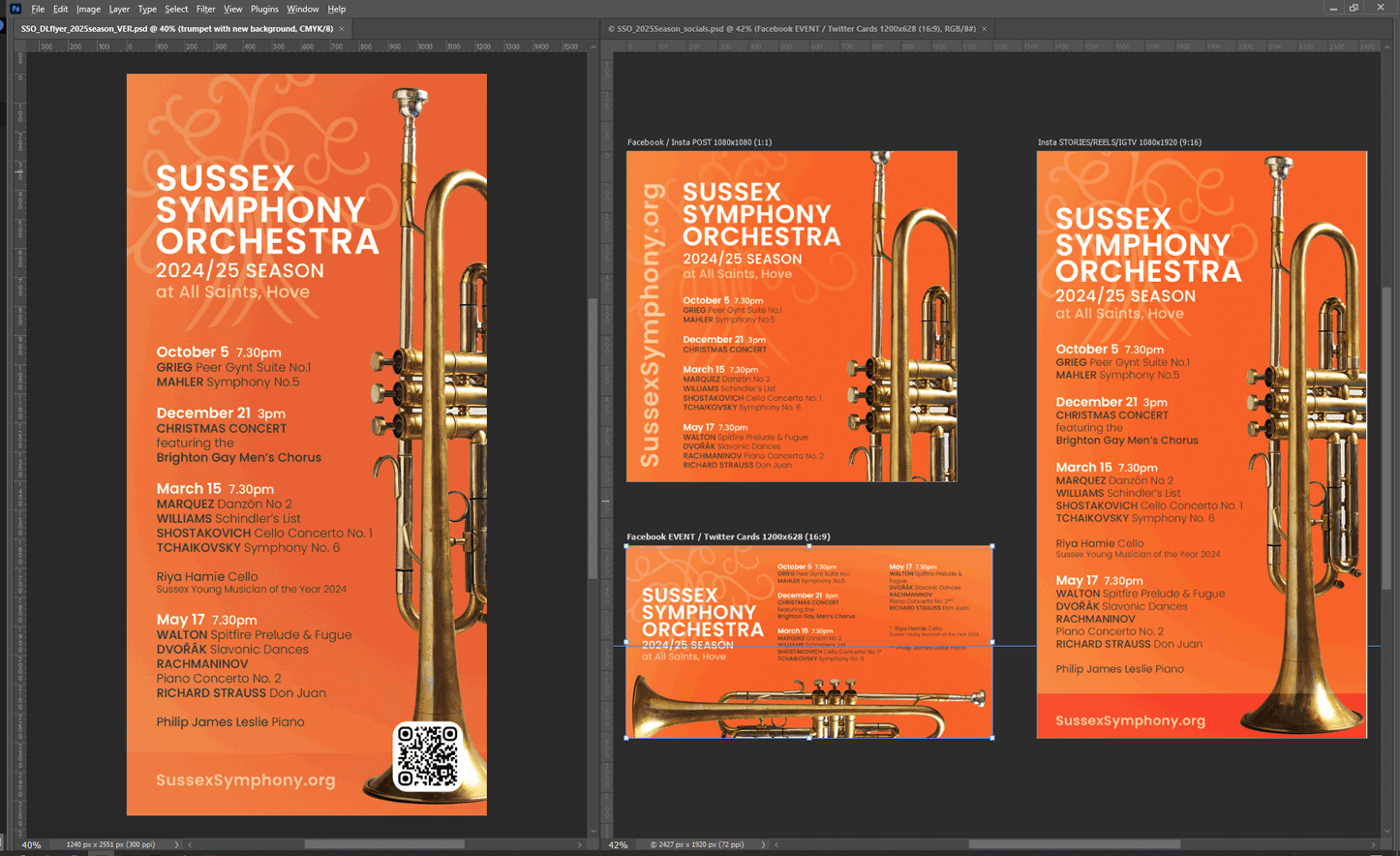Click the flyer document horizontal scrollbar thumb
Screen dimensions: 1400x856
coord(384,844)
